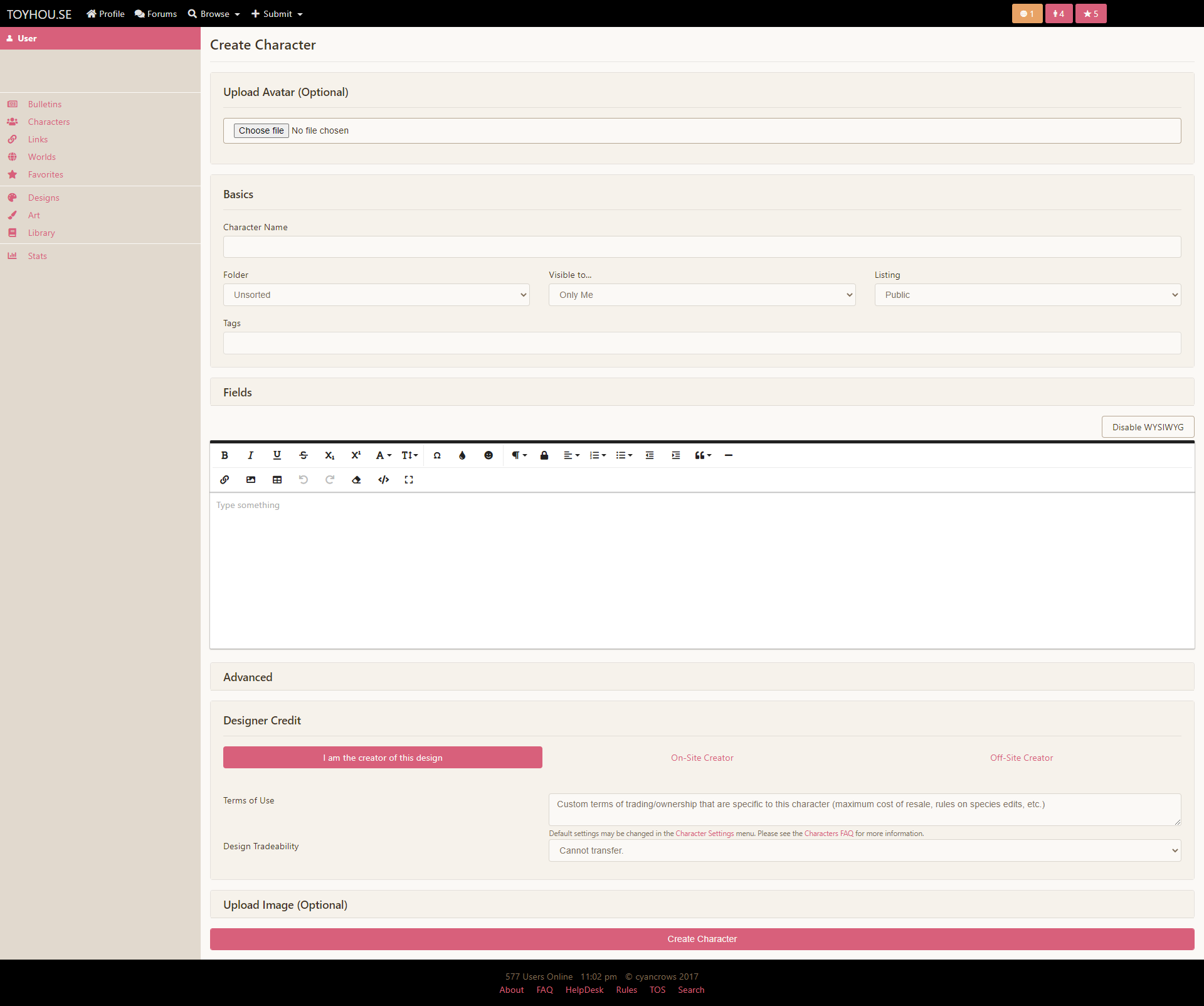This screenshot has height=1006, width=1204.
Task: Select 'I am the creator of this design'
Action: point(383,757)
